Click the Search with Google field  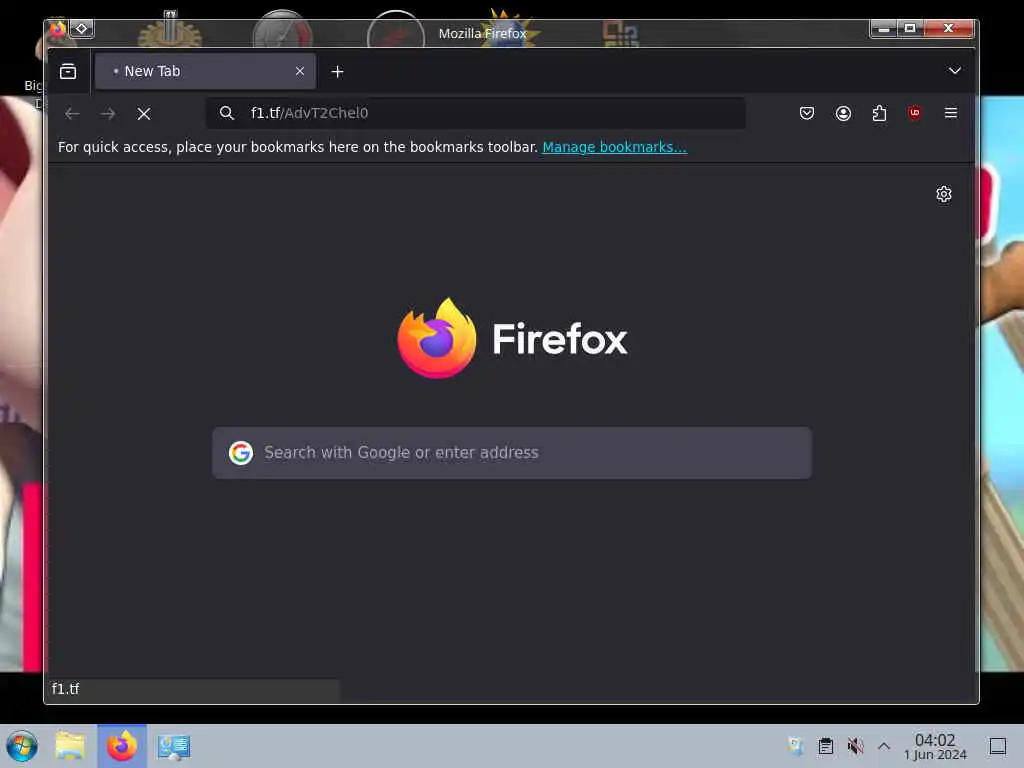512,453
